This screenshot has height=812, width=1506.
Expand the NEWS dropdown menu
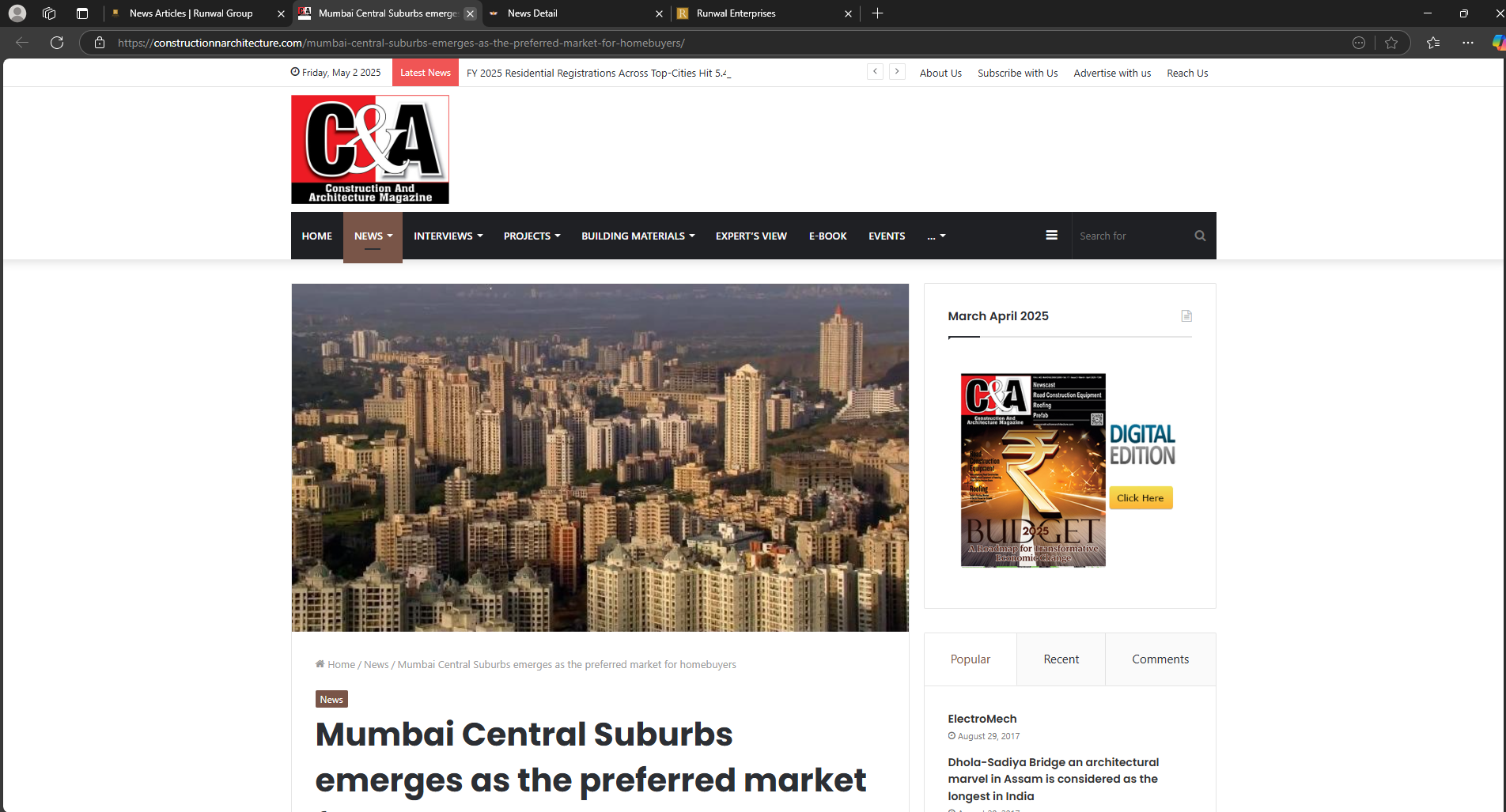[373, 236]
